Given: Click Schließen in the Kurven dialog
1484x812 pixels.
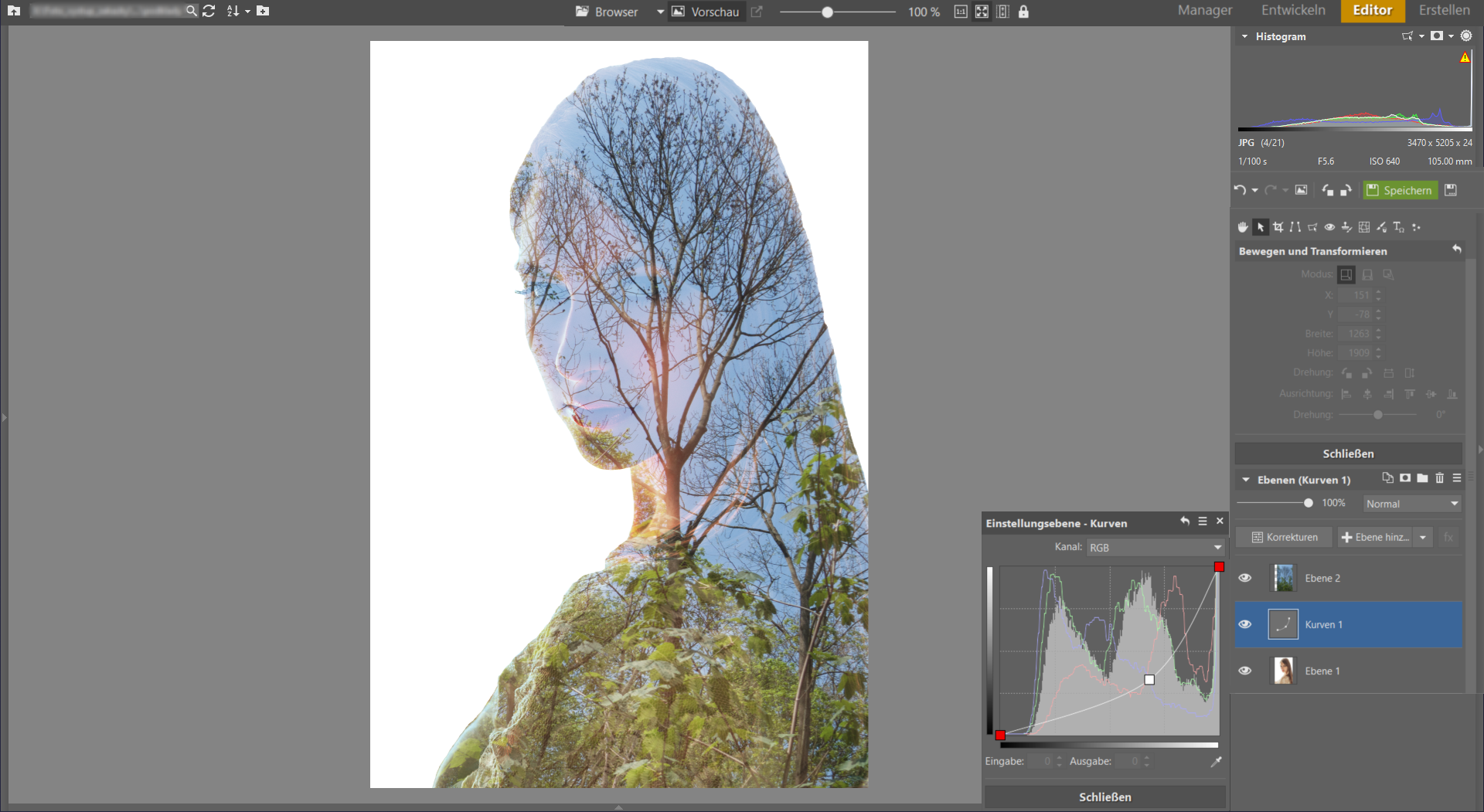Looking at the screenshot, I should click(1104, 797).
